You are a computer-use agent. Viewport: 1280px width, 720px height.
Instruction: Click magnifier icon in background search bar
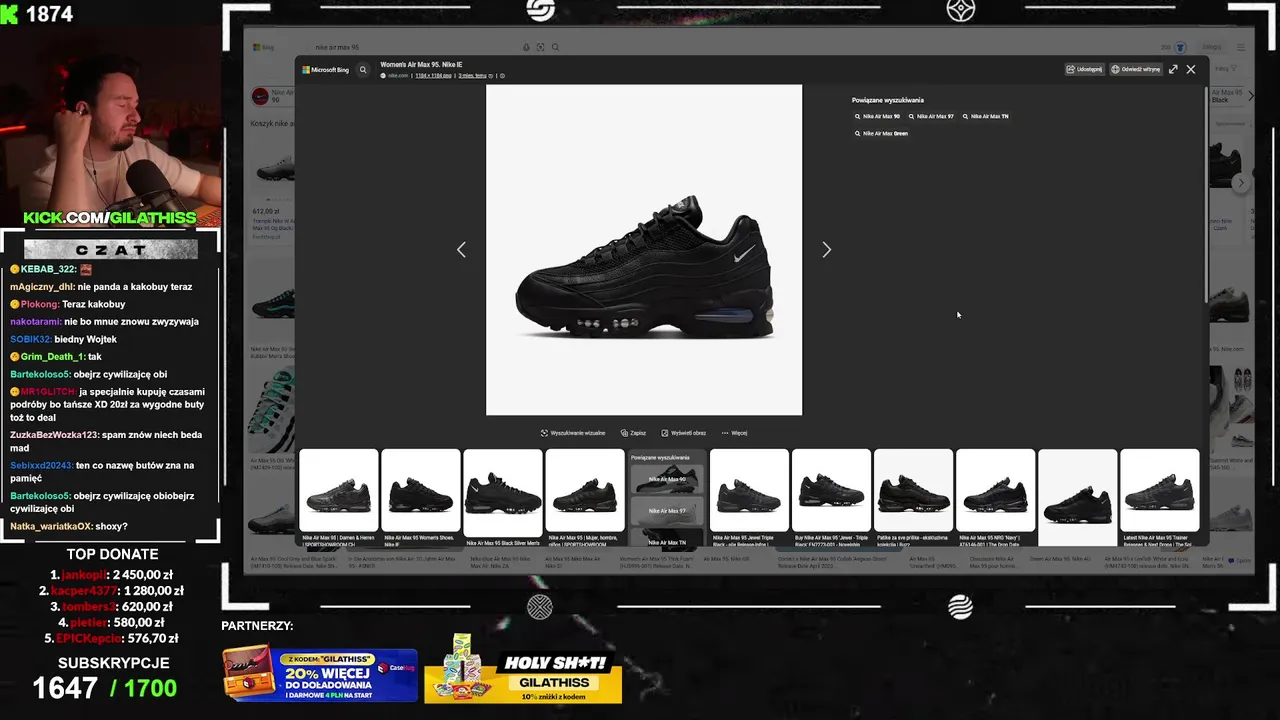[555, 47]
